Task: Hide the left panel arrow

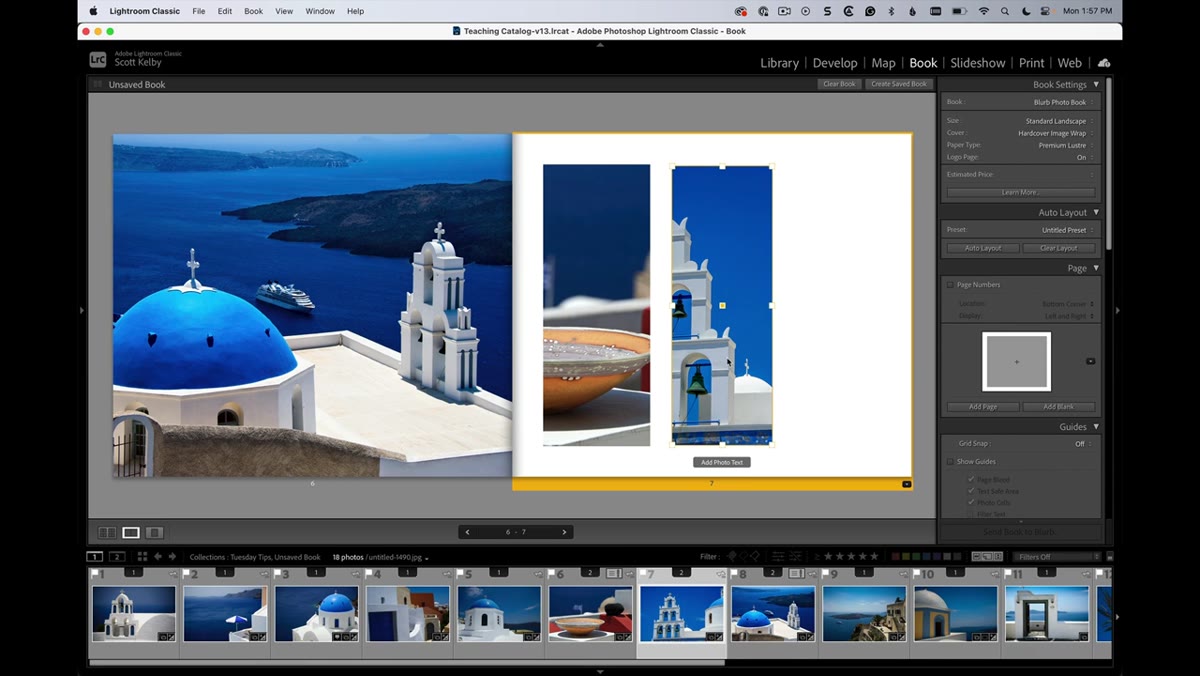Action: (x=82, y=311)
